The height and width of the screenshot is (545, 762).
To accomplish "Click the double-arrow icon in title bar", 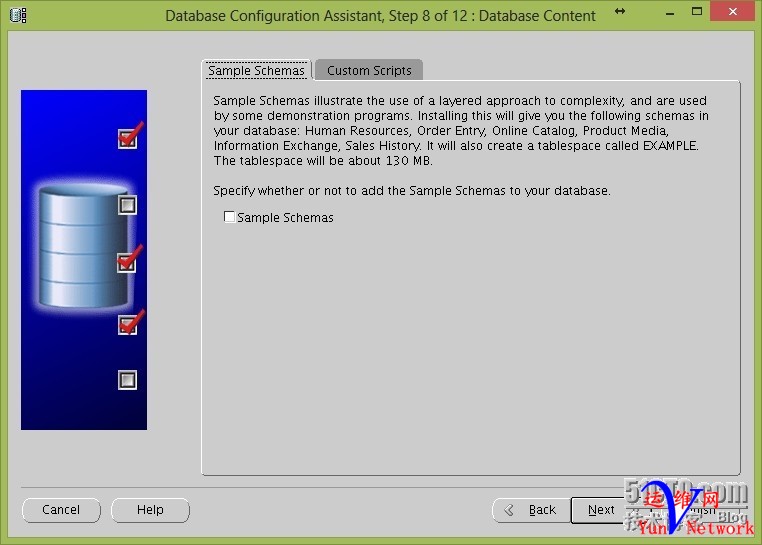I will click(x=620, y=11).
